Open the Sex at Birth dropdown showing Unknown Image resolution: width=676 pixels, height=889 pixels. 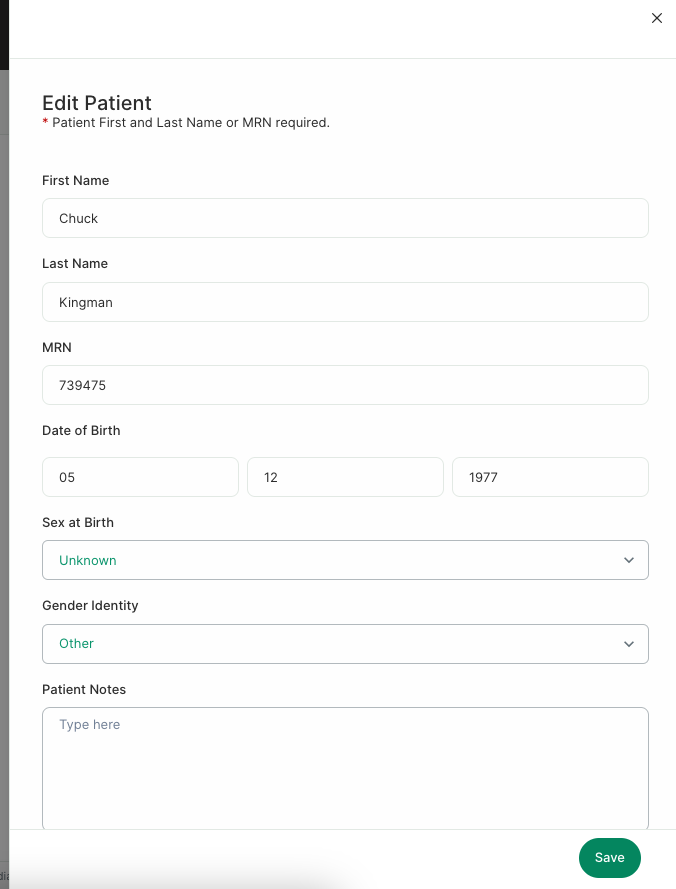pyautogui.click(x=345, y=560)
